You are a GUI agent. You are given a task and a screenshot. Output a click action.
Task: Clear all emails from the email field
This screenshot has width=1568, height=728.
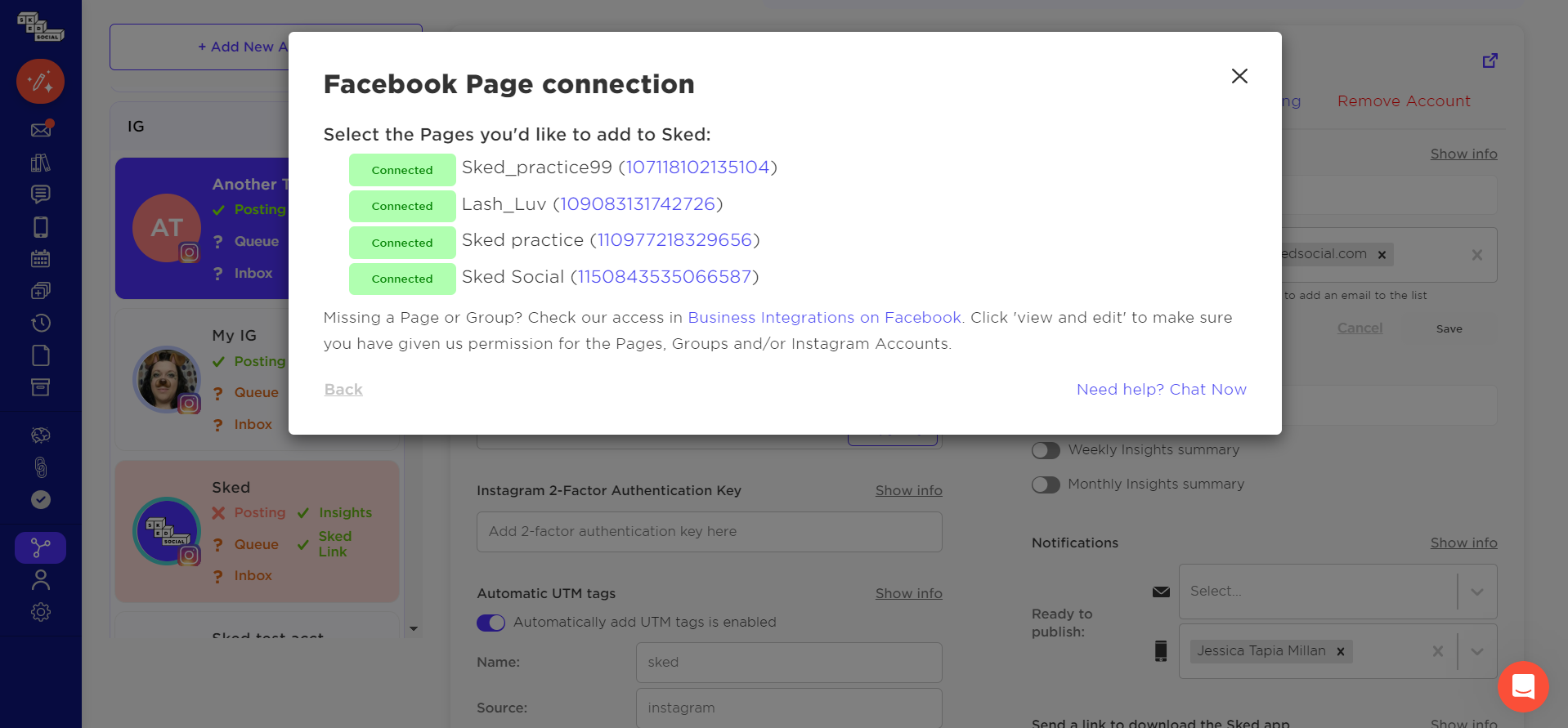click(x=1476, y=255)
